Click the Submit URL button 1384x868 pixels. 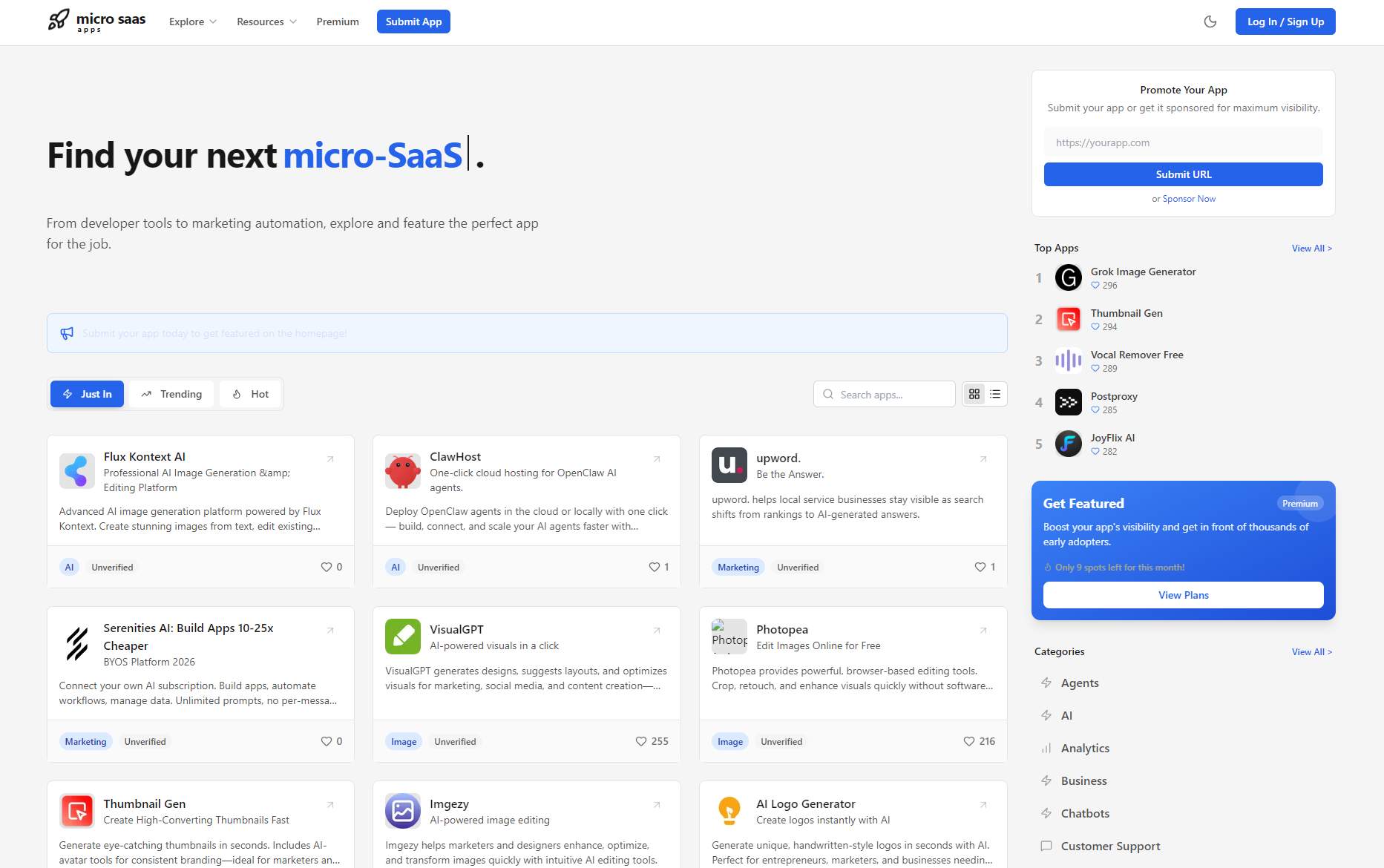[x=1182, y=174]
